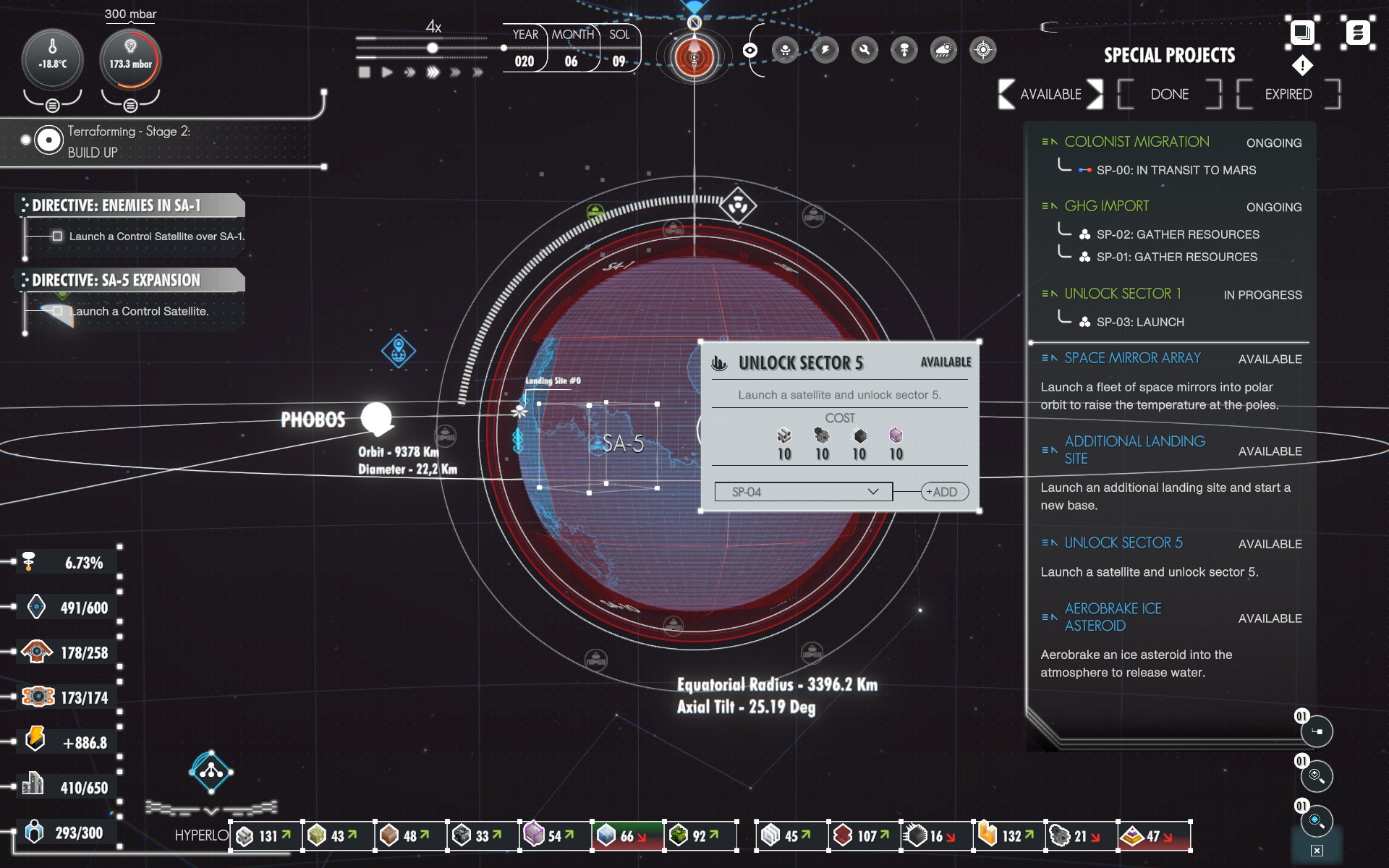The width and height of the screenshot is (1389, 868).
Task: Open the weather cloud overlay icon
Action: click(x=943, y=50)
